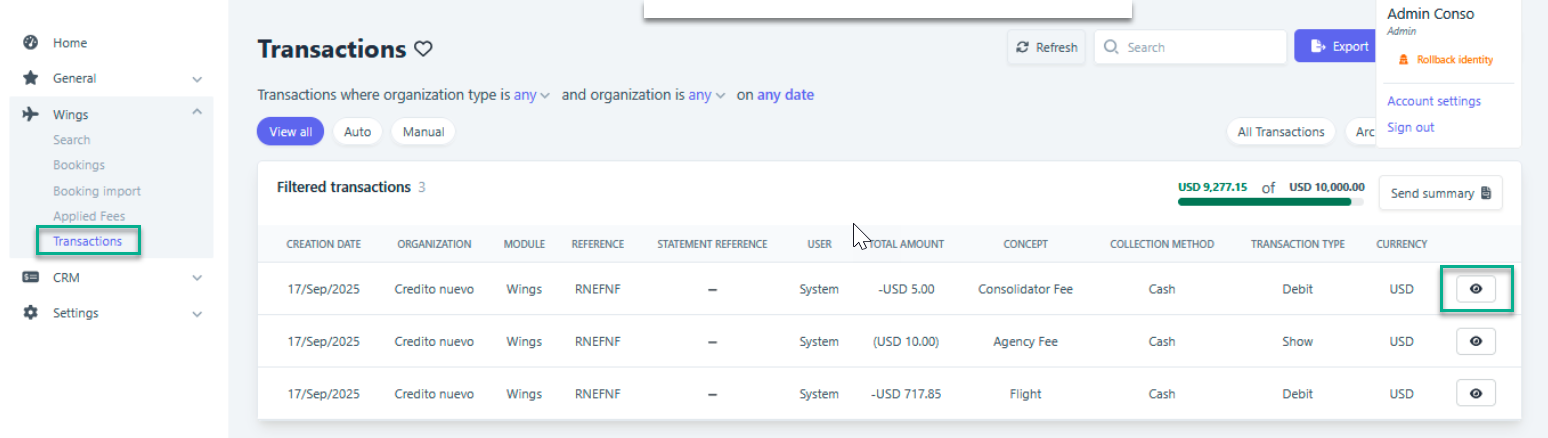Collapse the Wings sidebar section

197,114
